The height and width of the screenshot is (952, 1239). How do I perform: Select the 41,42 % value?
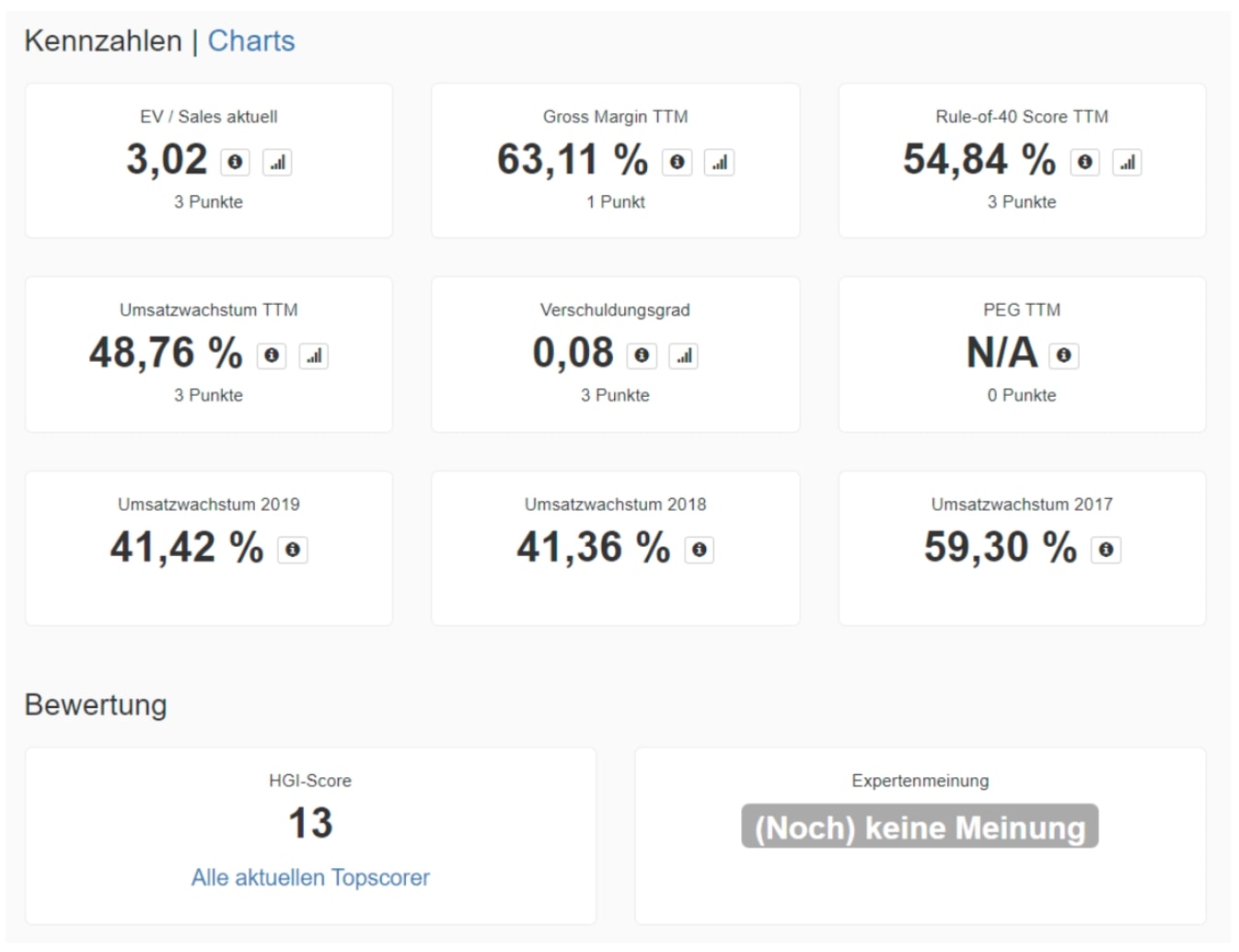(x=187, y=547)
